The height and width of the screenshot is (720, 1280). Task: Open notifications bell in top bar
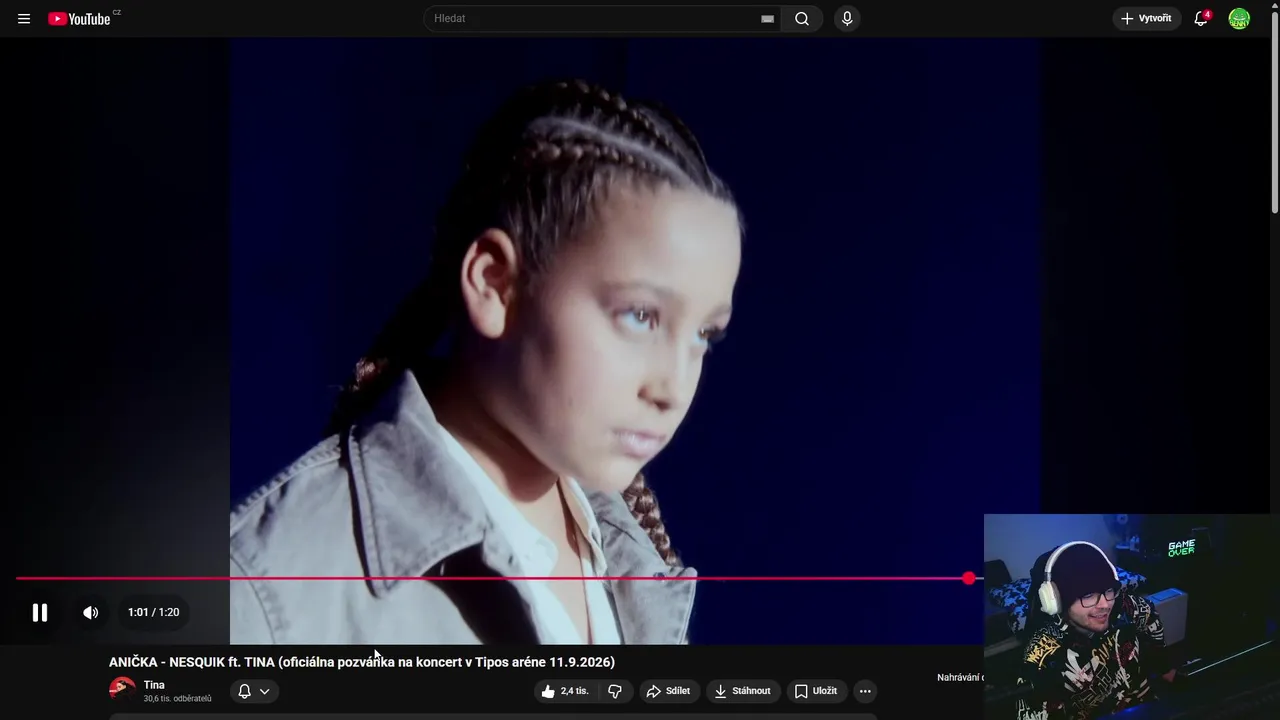pyautogui.click(x=1201, y=18)
